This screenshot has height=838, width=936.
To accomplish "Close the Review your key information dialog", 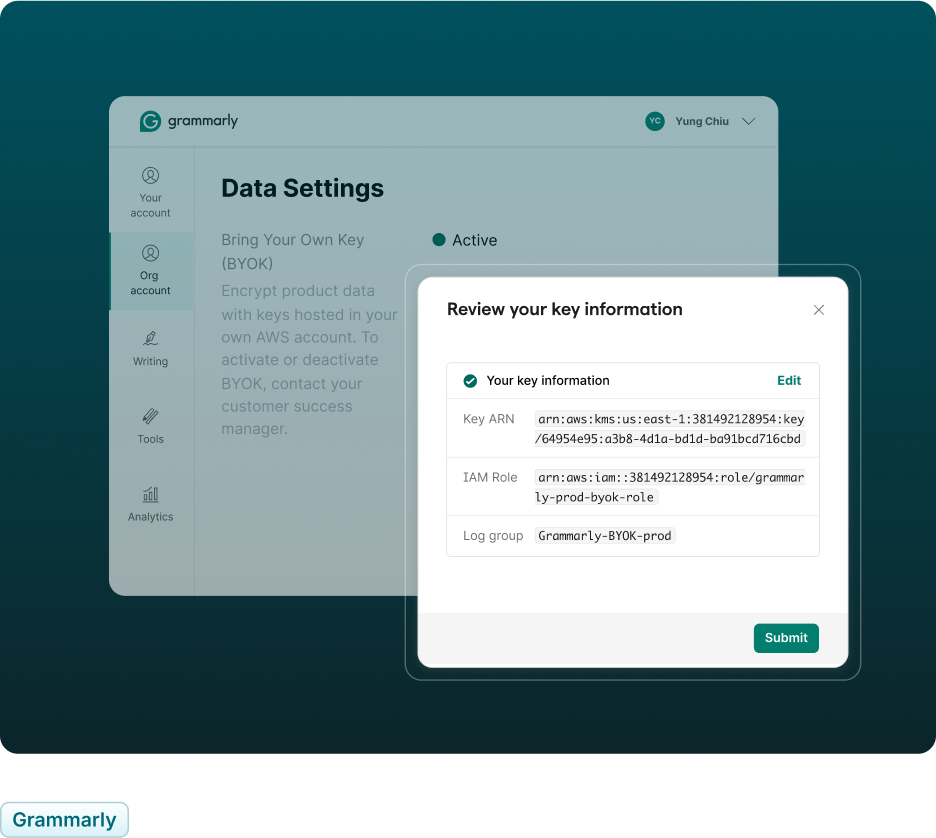I will pyautogui.click(x=818, y=310).
